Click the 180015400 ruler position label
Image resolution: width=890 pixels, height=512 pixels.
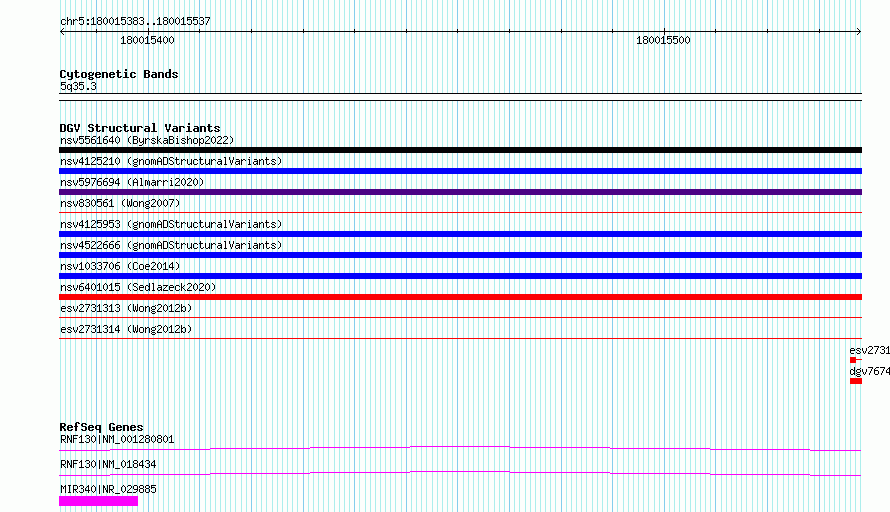point(147,40)
